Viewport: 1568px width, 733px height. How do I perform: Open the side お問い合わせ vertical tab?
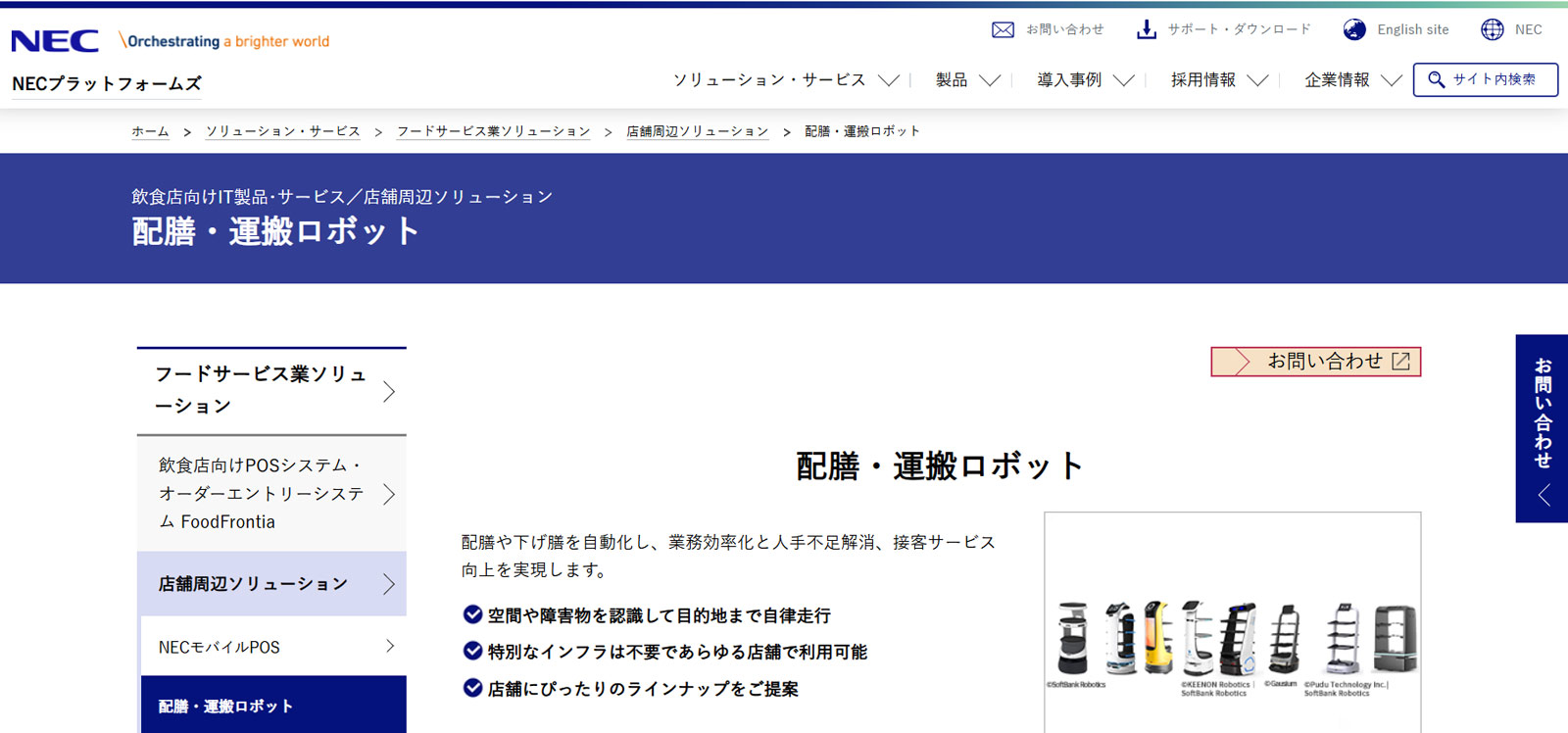point(1542,428)
